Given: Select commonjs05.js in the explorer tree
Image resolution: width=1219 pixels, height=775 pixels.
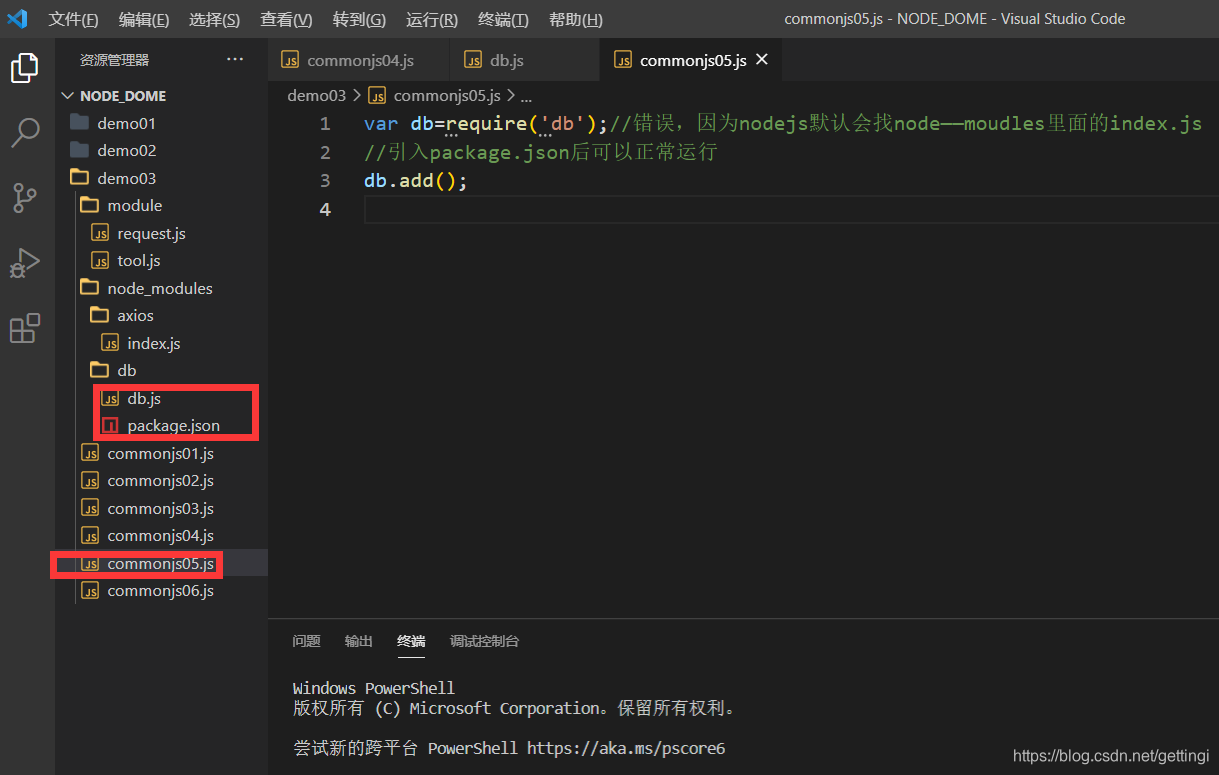Looking at the screenshot, I should pos(161,563).
